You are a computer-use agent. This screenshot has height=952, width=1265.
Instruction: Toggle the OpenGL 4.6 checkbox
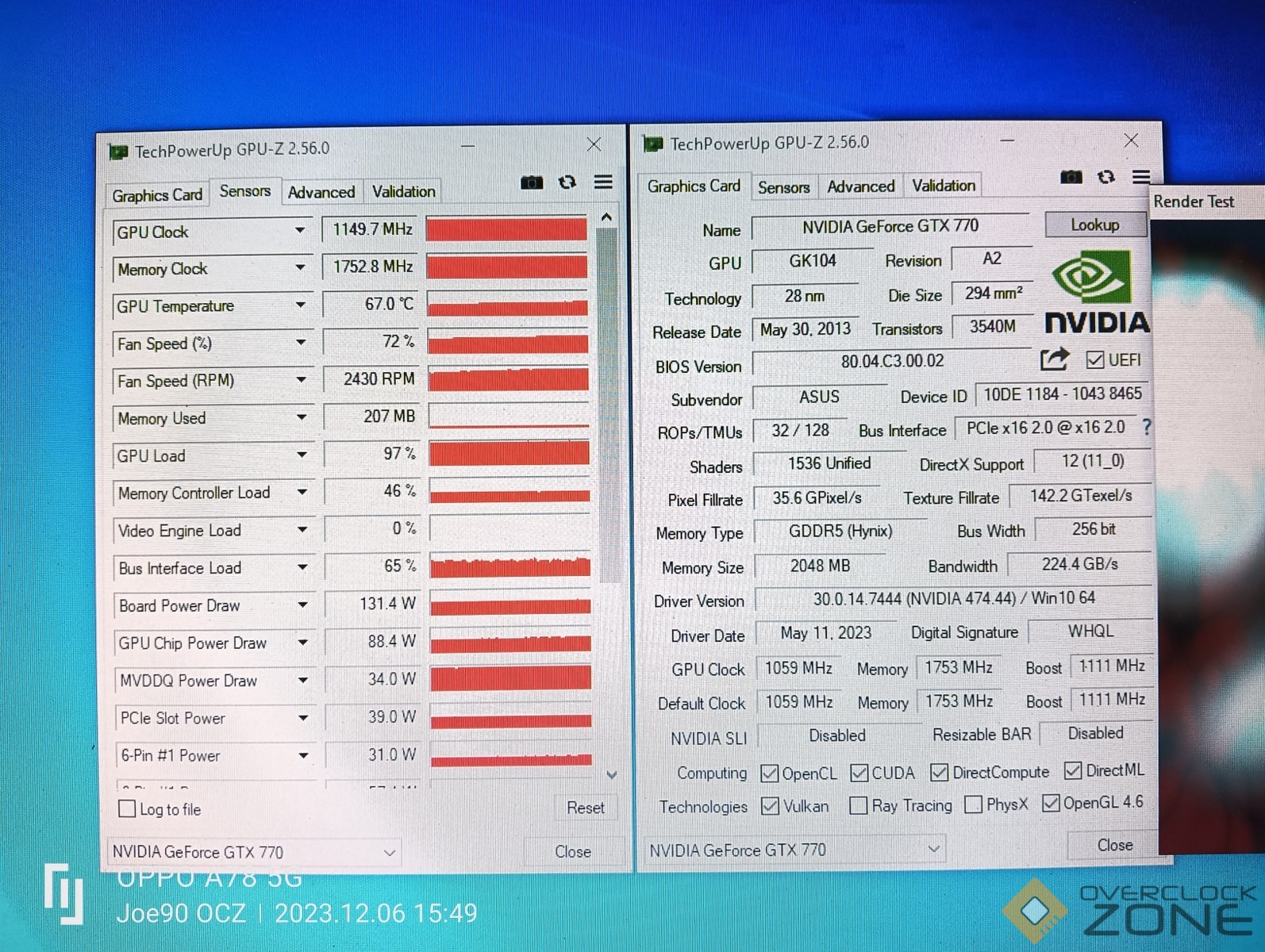point(1051,803)
